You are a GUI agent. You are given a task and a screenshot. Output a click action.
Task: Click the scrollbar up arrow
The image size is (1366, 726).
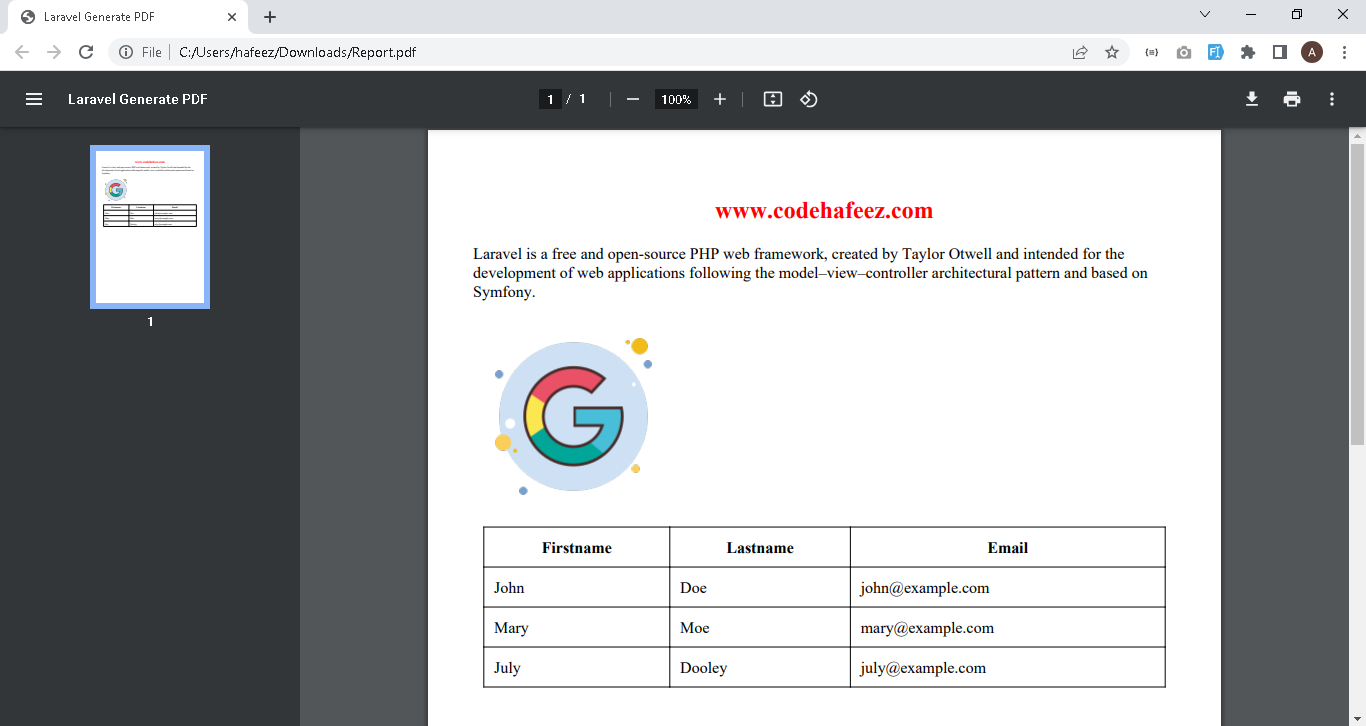click(x=1357, y=136)
